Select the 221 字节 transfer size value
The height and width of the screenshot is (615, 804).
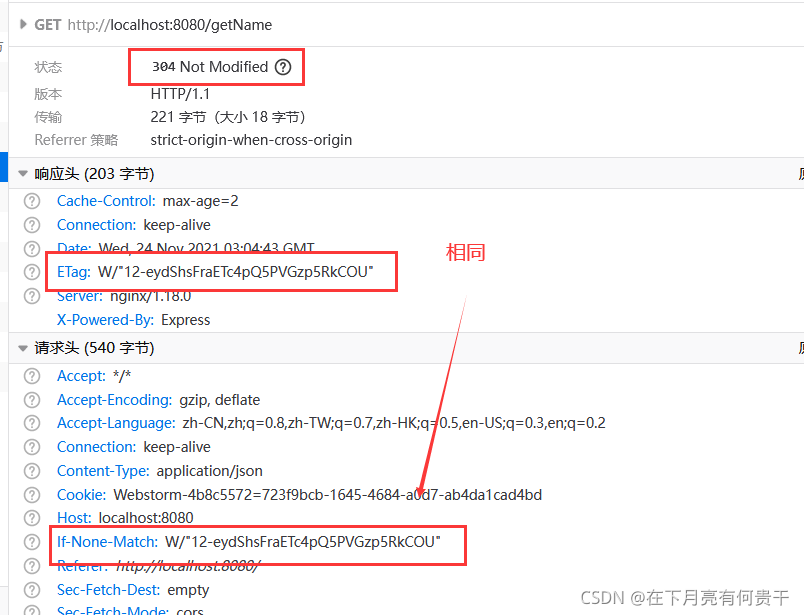[178, 117]
